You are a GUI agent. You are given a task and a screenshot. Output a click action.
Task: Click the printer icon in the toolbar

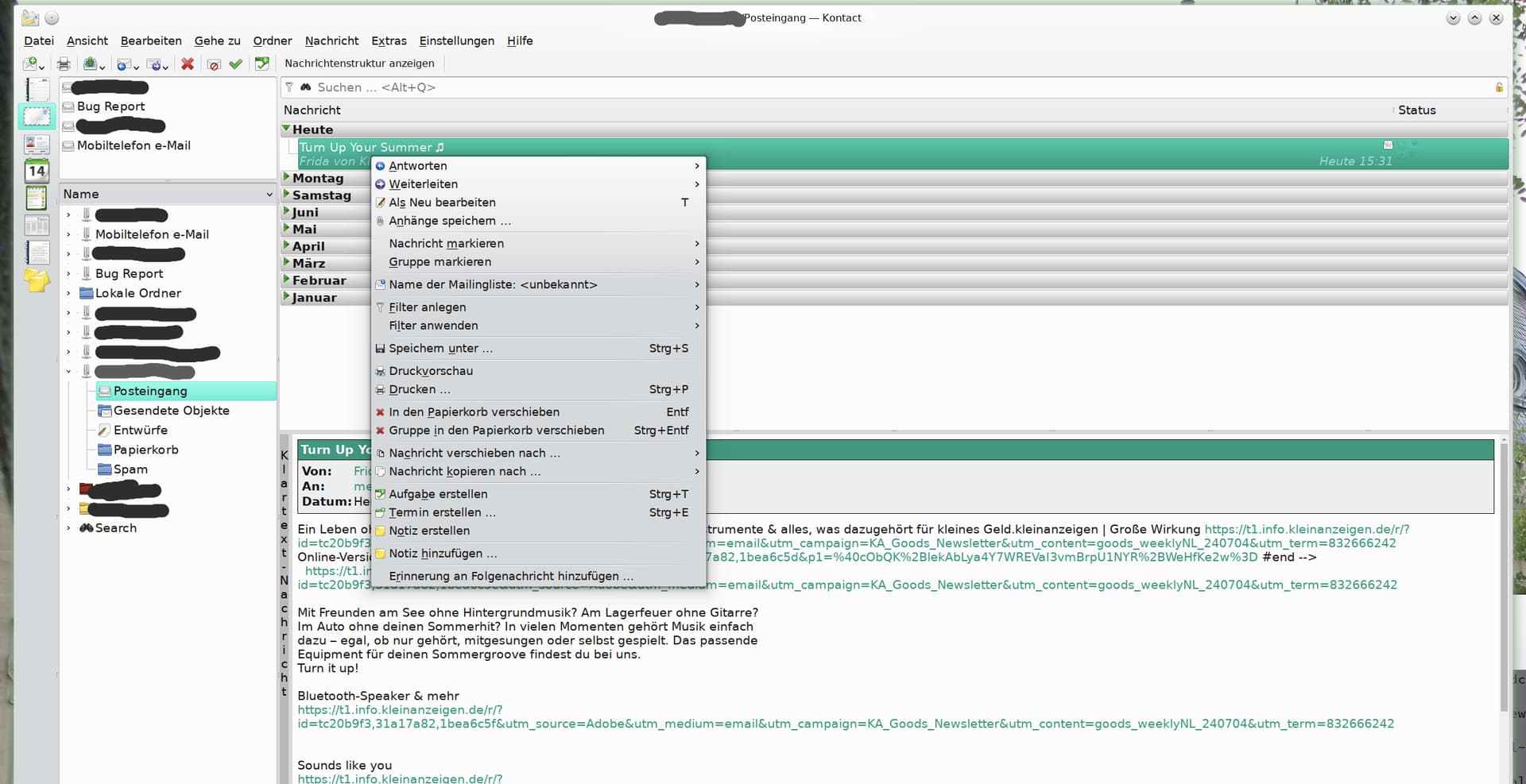[64, 64]
